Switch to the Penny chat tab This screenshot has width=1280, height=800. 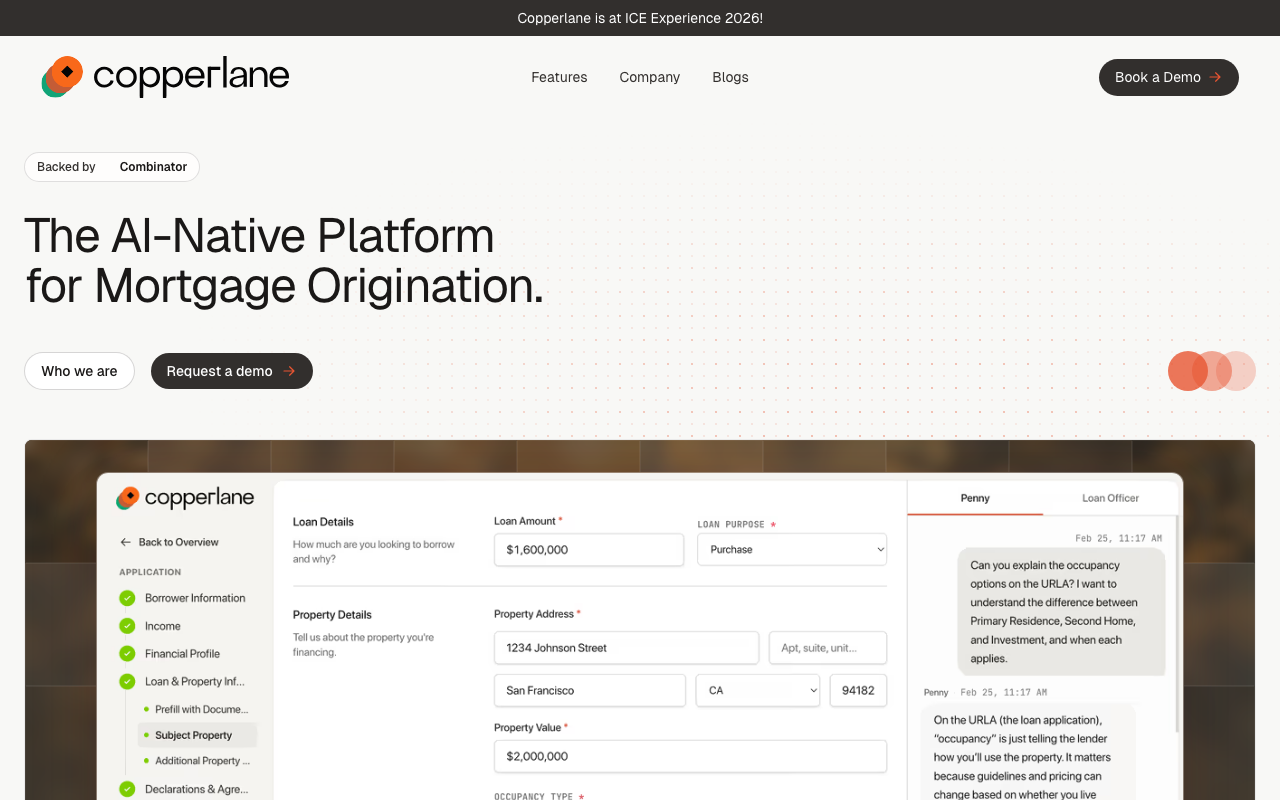[975, 498]
